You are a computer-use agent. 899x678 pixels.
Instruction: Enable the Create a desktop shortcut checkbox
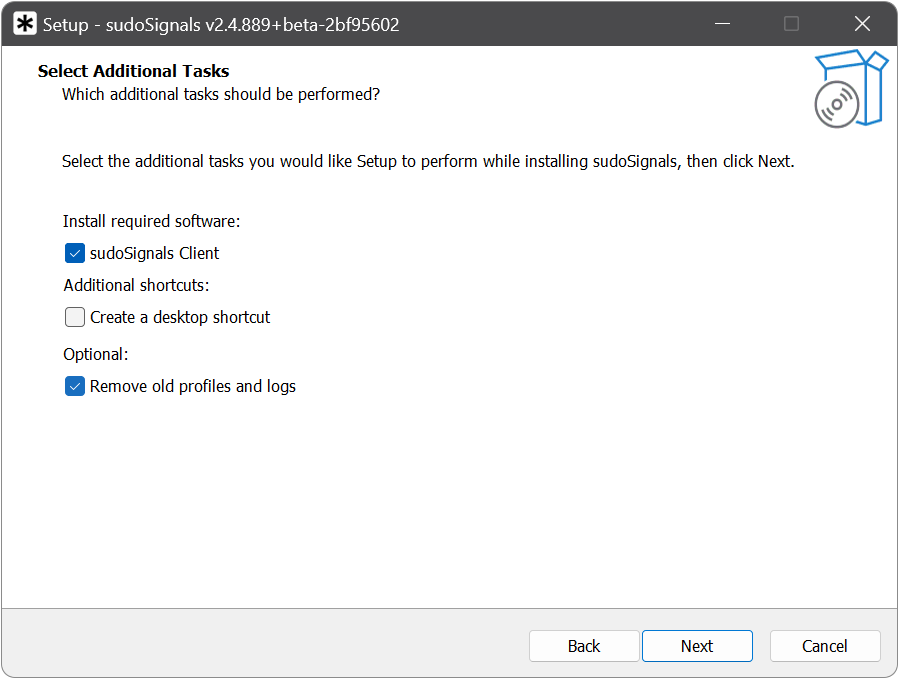[75, 317]
